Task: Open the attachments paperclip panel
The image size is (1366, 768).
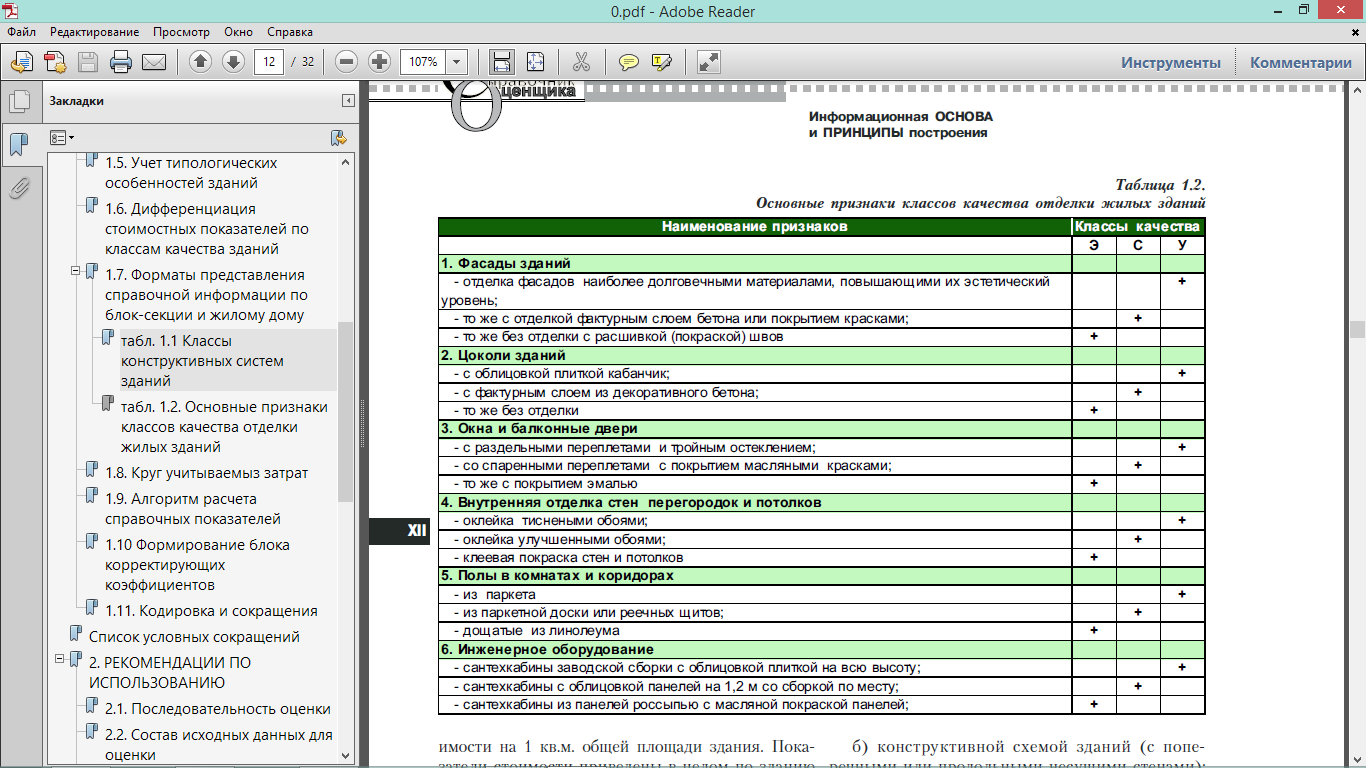Action: tap(18, 188)
